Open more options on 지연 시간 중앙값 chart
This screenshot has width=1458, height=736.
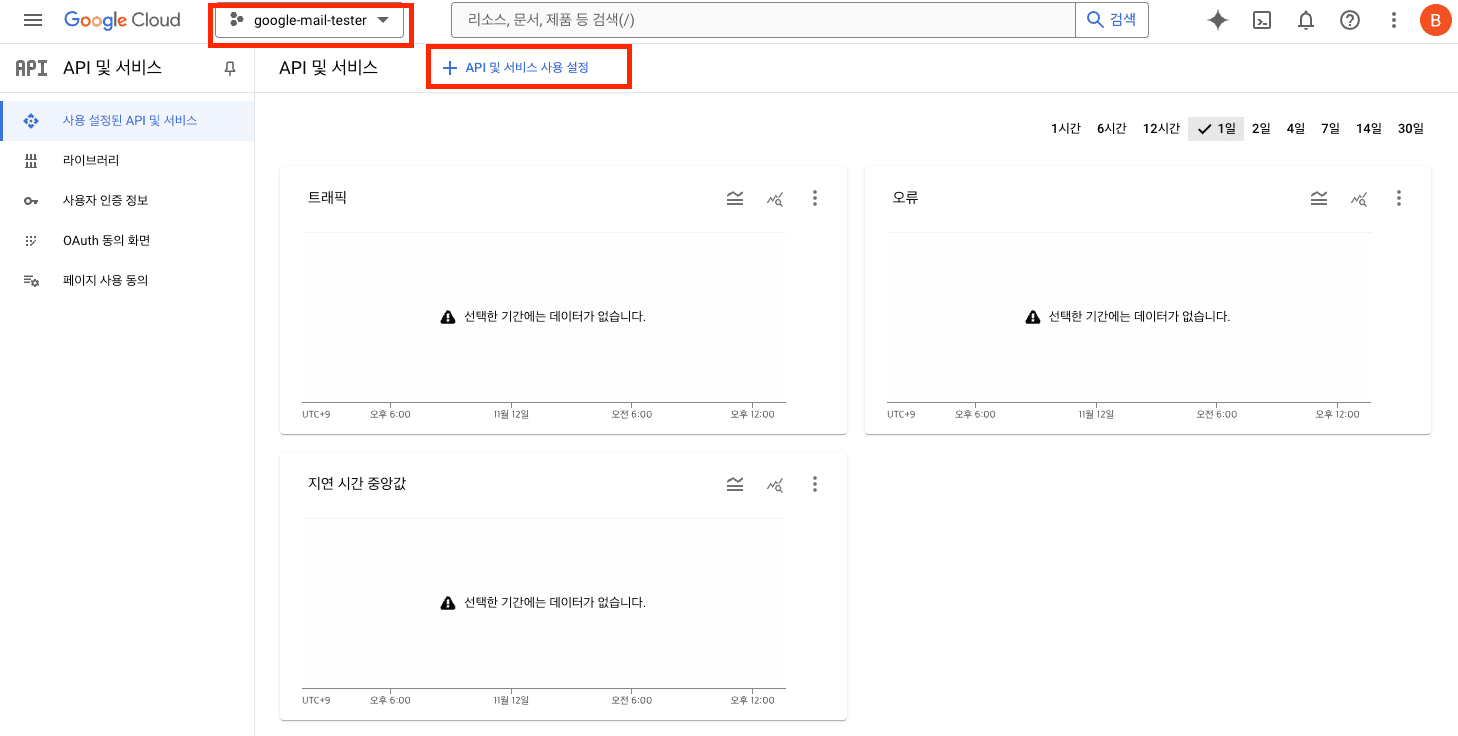(815, 484)
